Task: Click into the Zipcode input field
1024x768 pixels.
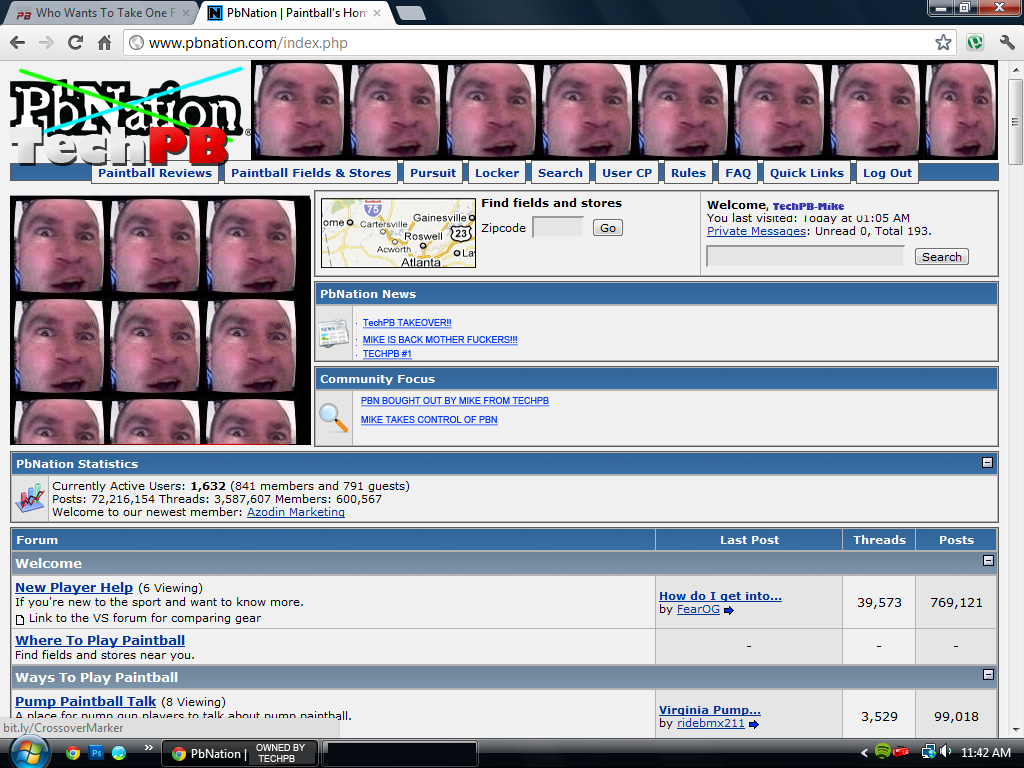Action: point(558,227)
